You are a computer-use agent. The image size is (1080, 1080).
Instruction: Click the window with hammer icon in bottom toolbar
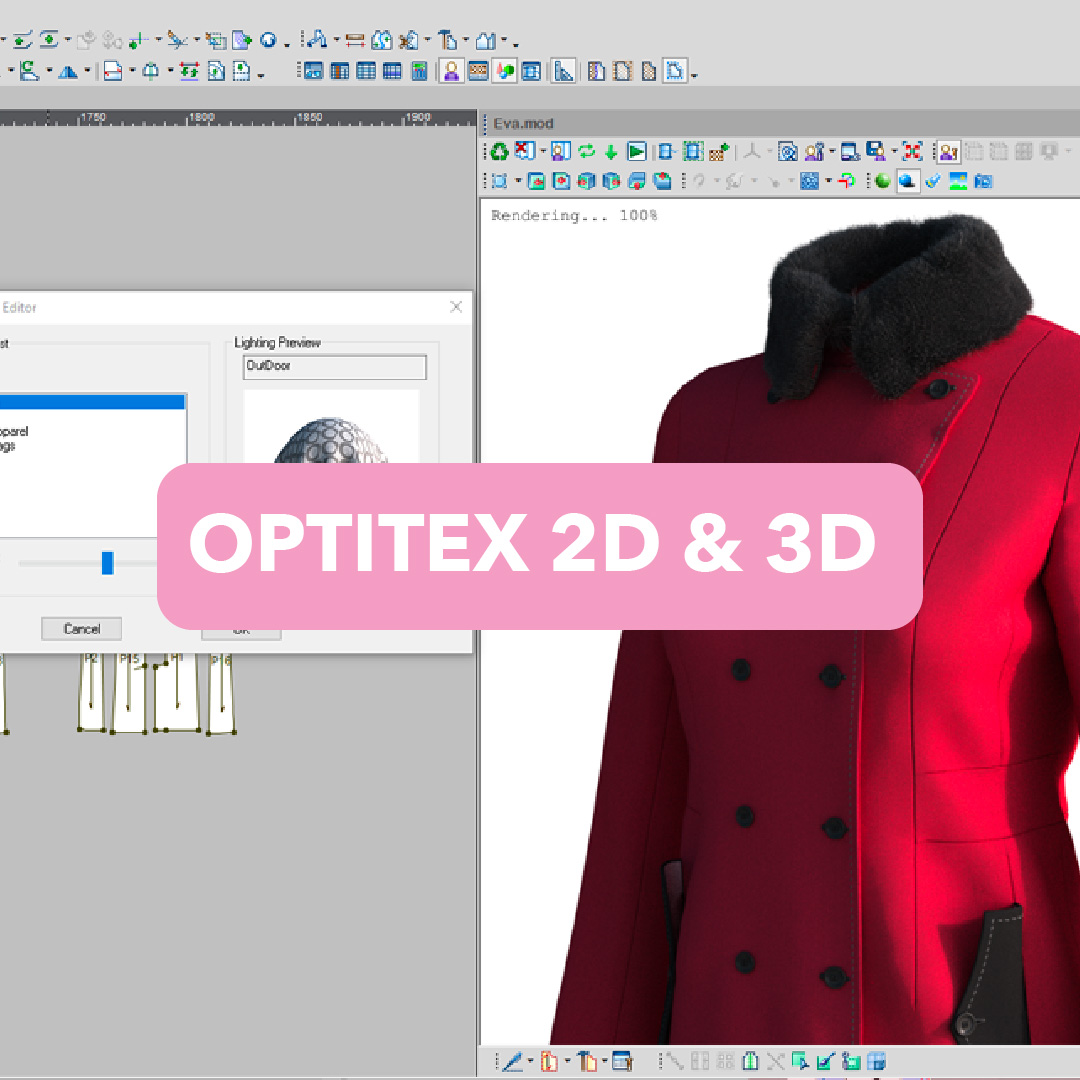coord(622,1061)
